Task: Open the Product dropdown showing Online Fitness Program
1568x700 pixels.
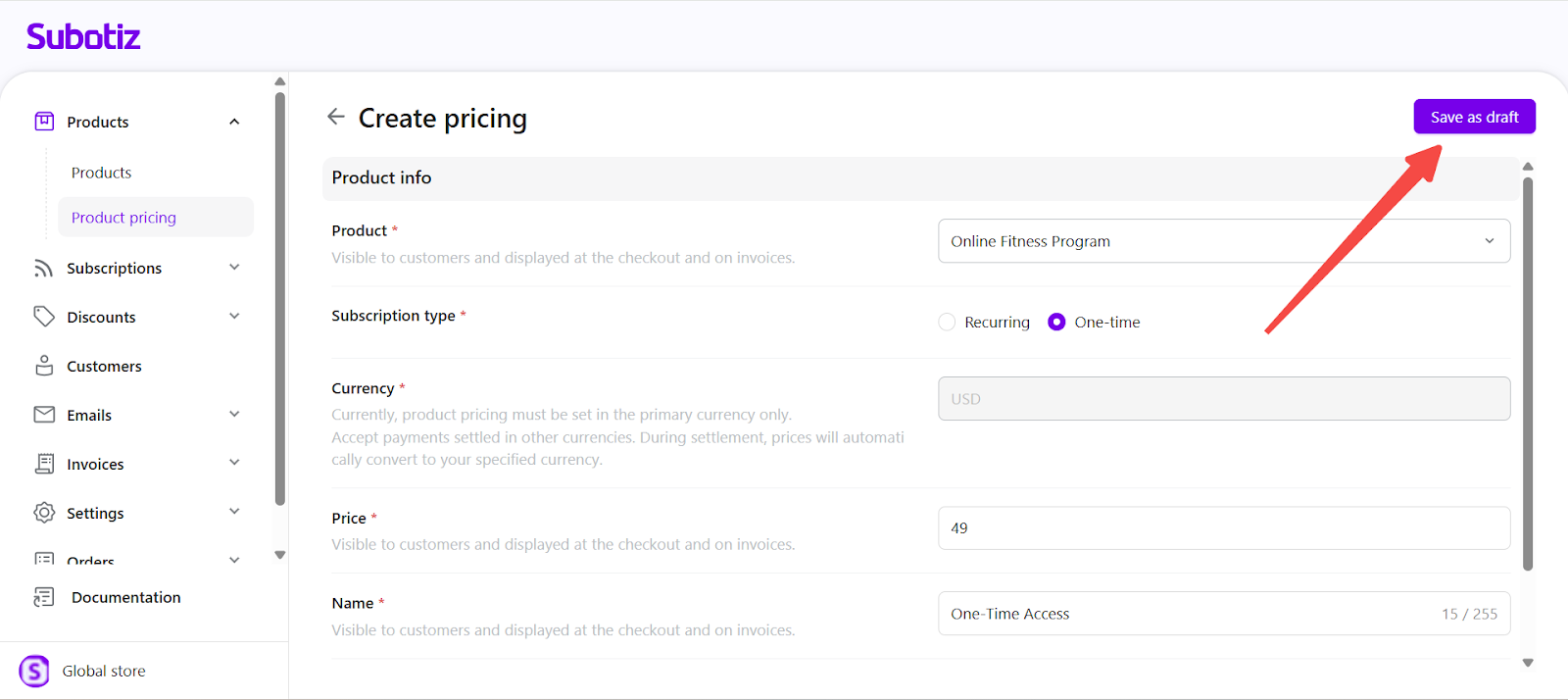Action: (x=1223, y=241)
